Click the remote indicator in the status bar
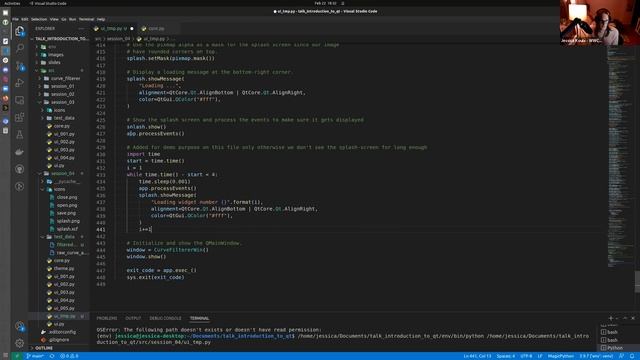The width and height of the screenshot is (640, 360). [17, 356]
